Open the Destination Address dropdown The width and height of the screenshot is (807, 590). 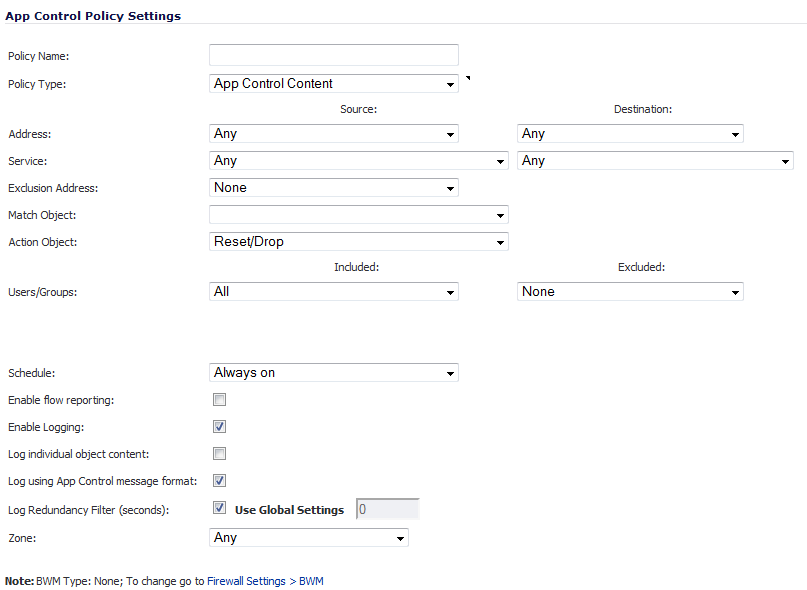[x=630, y=134]
